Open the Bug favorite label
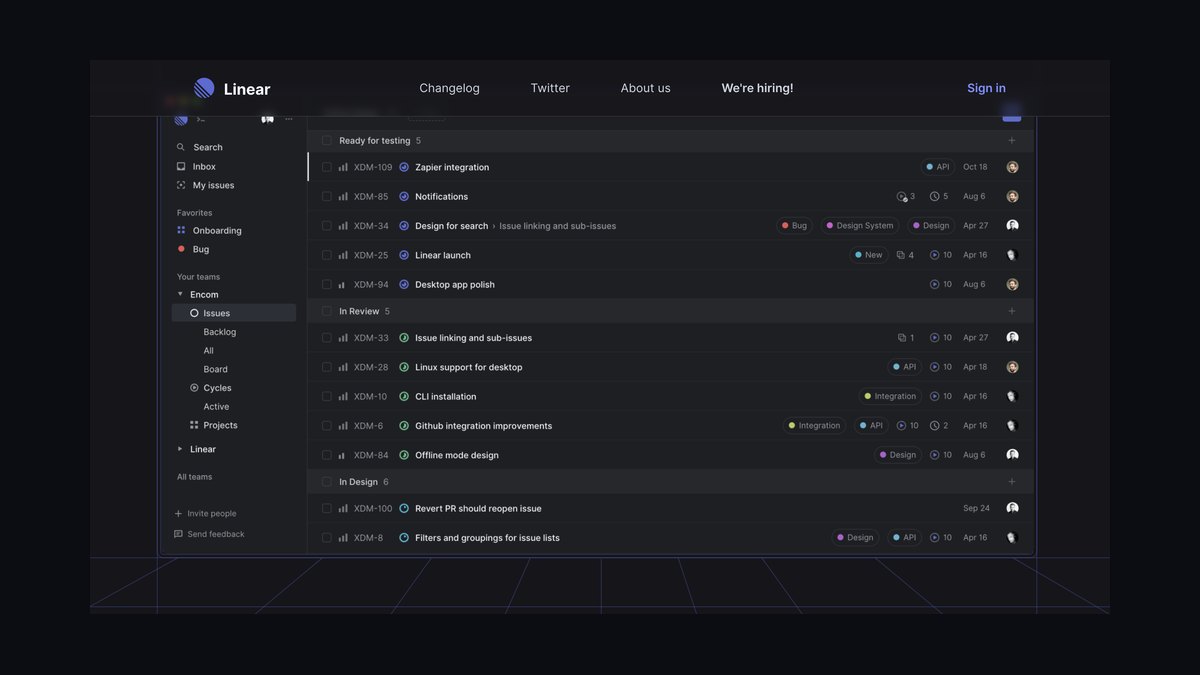The width and height of the screenshot is (1200, 675). [x=193, y=249]
